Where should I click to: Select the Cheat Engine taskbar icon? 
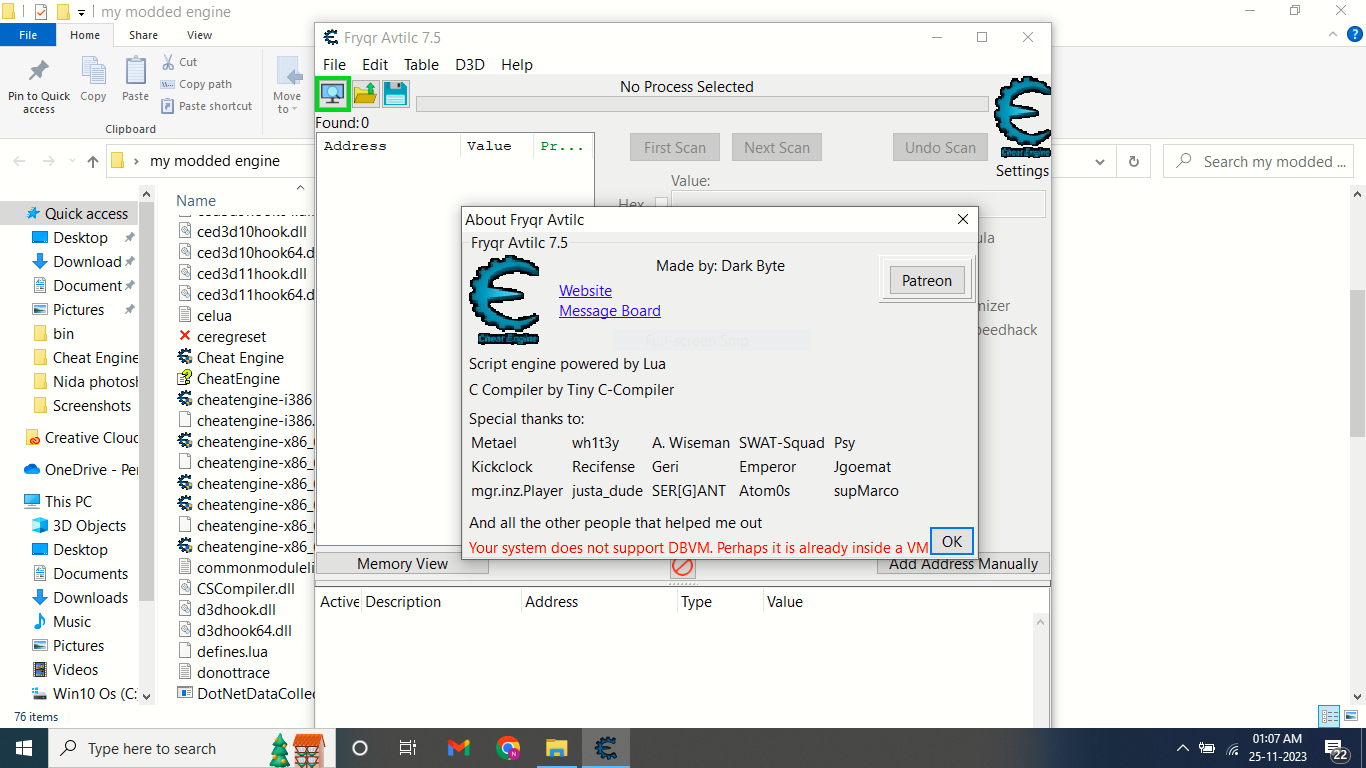point(607,747)
